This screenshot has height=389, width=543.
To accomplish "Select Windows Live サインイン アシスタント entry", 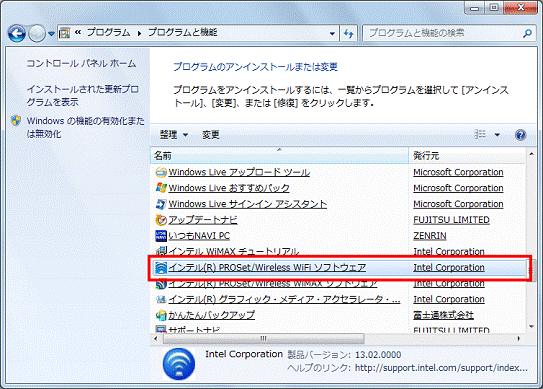I will click(x=248, y=204).
